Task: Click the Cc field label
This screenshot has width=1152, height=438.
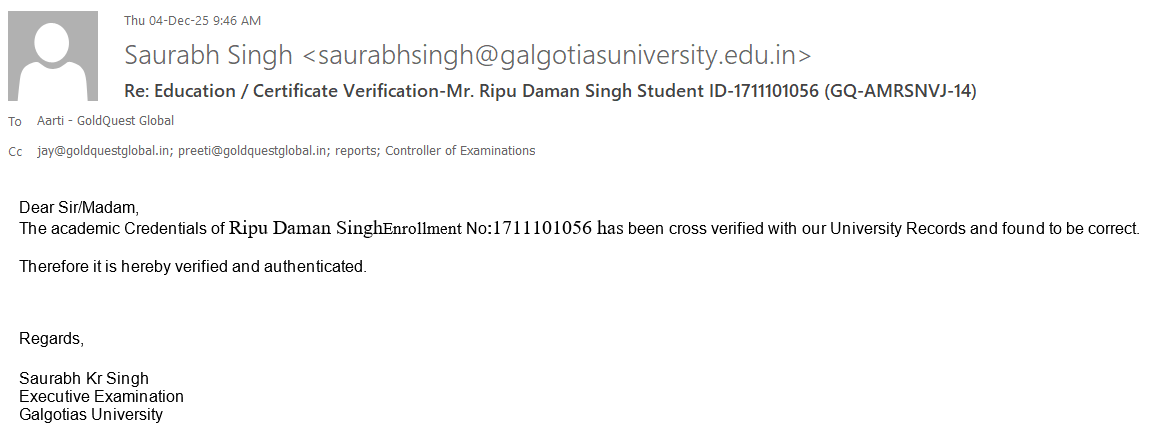Action: [15, 152]
